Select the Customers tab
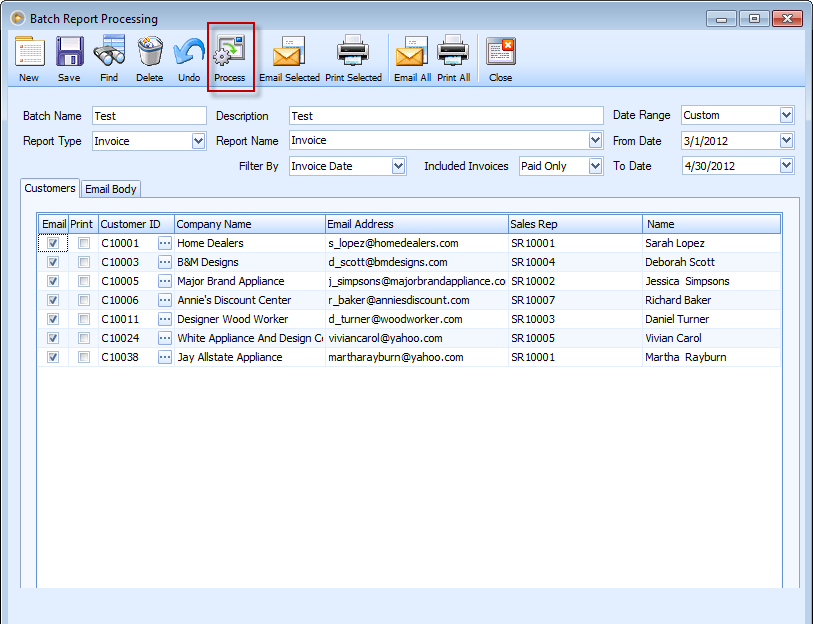This screenshot has width=813, height=624. point(50,188)
